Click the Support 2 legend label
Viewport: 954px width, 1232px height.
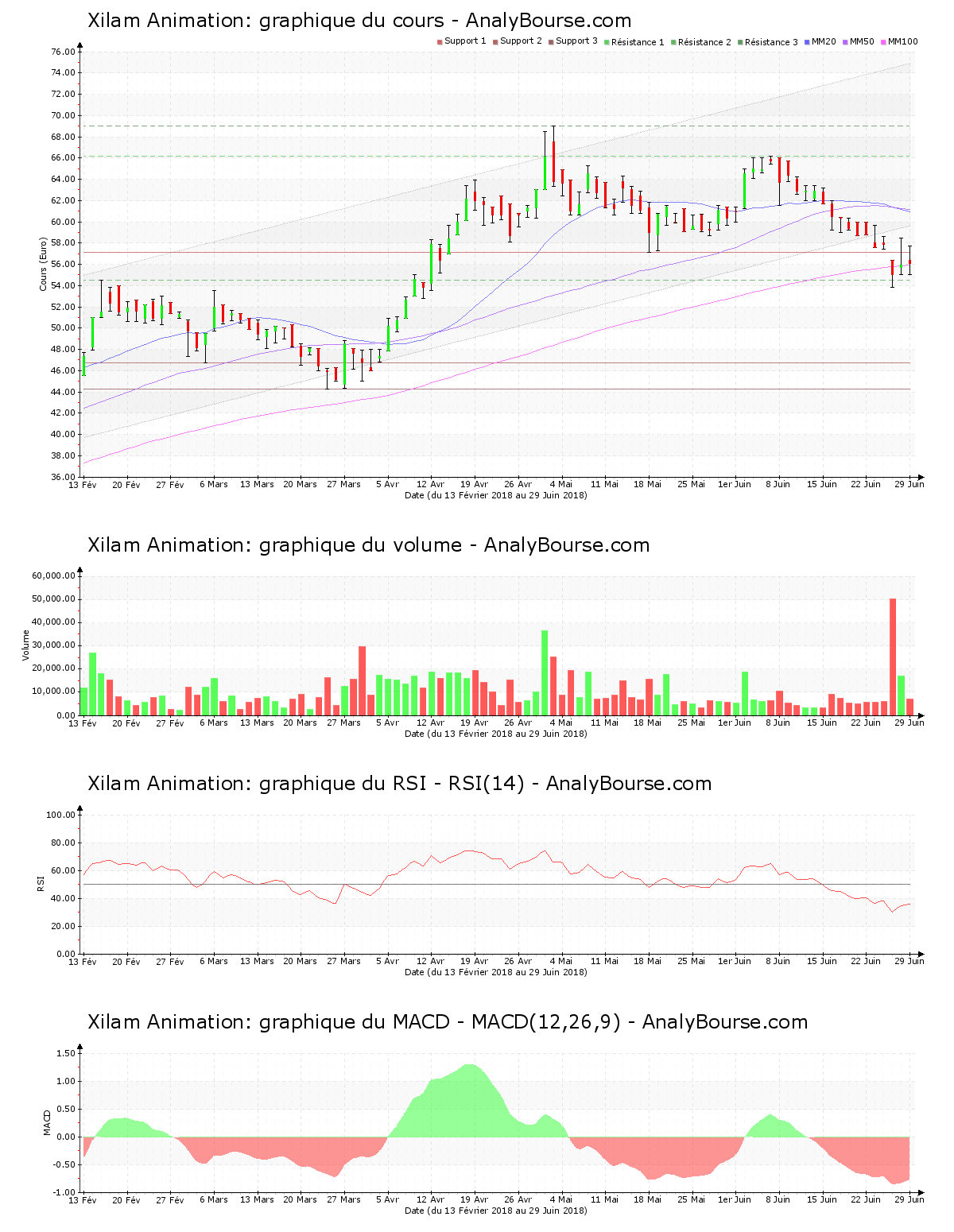[521, 41]
